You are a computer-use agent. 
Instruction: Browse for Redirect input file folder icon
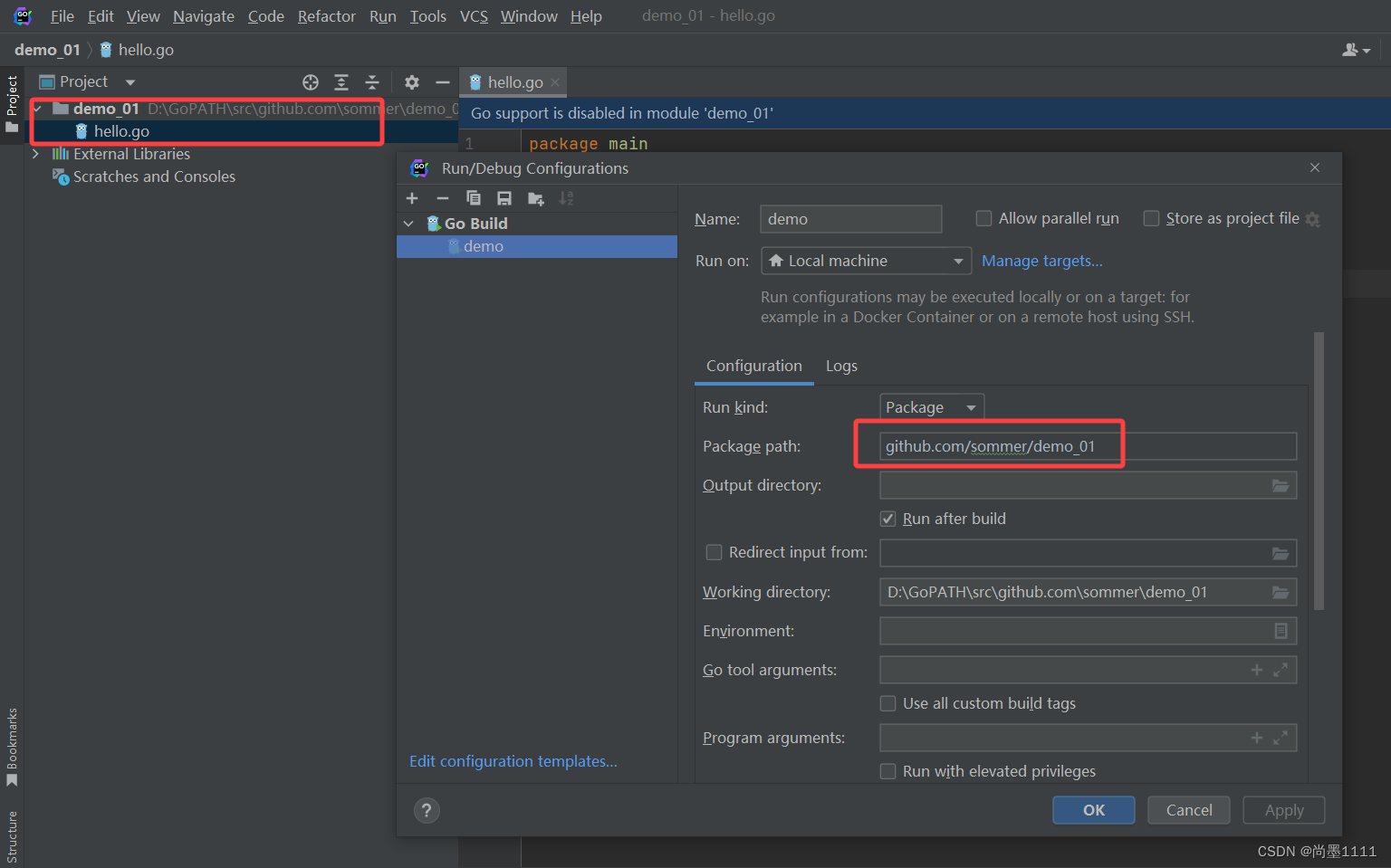[x=1281, y=553]
